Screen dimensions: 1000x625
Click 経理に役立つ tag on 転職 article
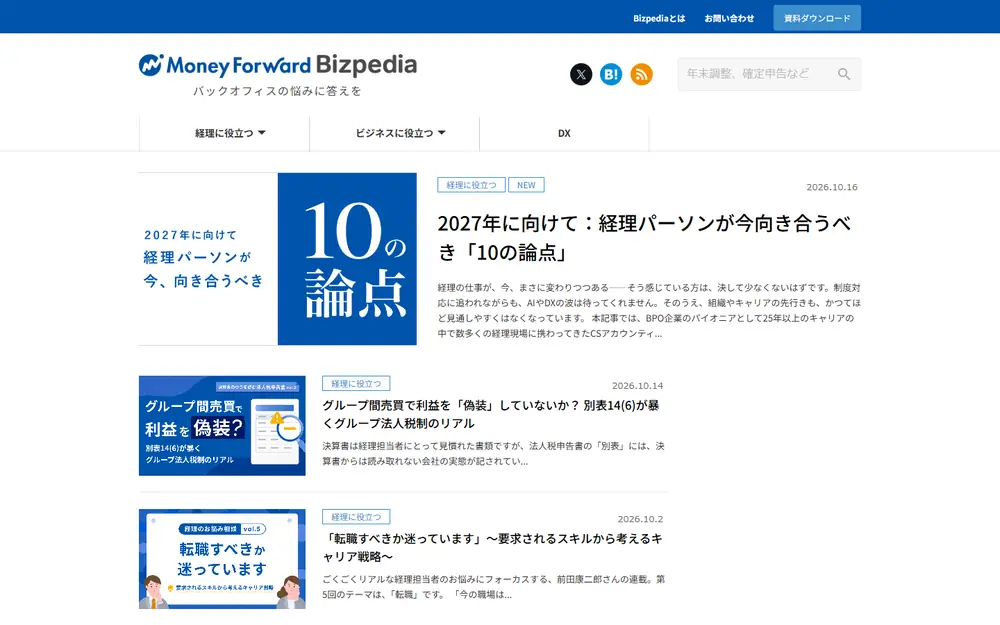(x=356, y=517)
